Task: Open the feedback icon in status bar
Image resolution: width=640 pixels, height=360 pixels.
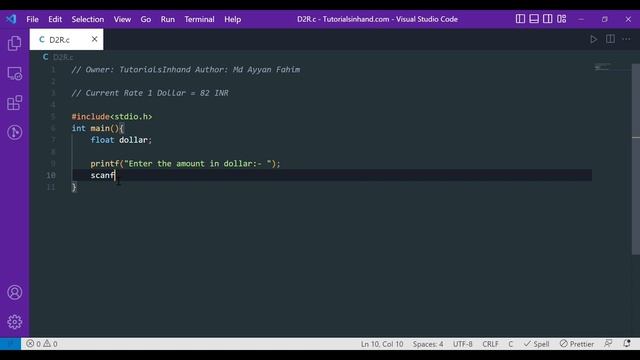Action: pos(608,344)
